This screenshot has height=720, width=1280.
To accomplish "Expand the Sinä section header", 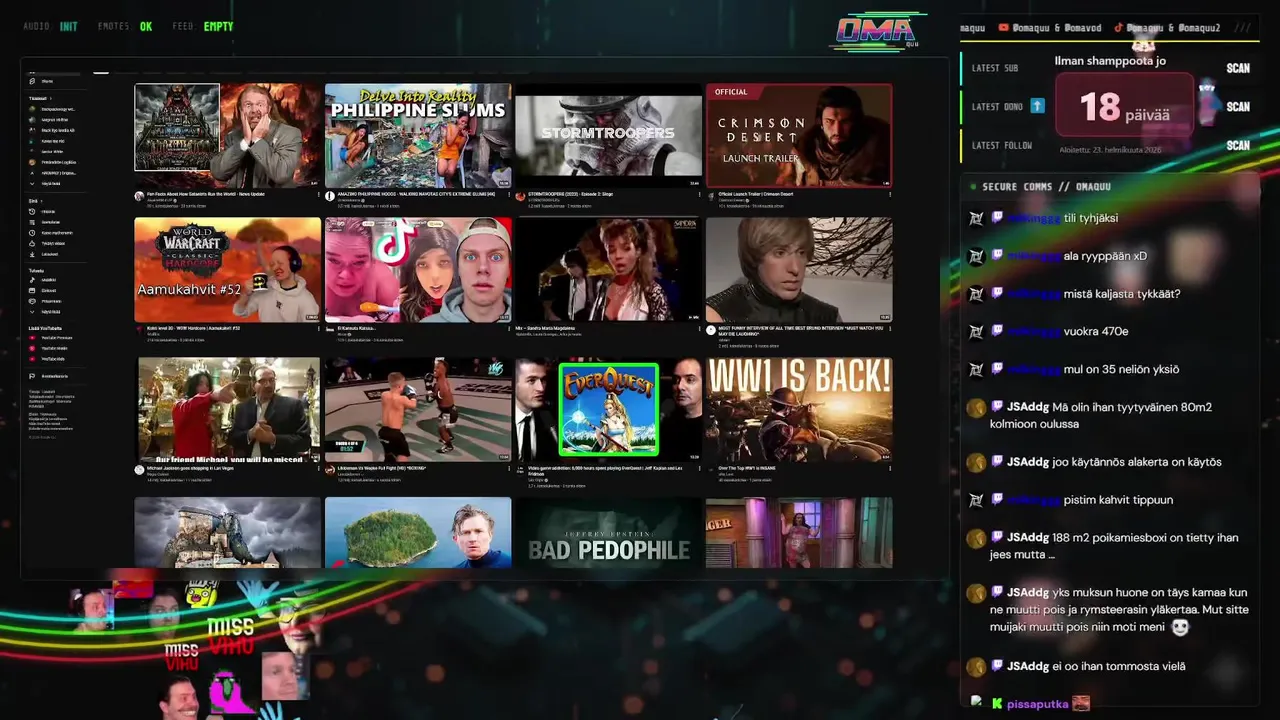I will (x=35, y=201).
